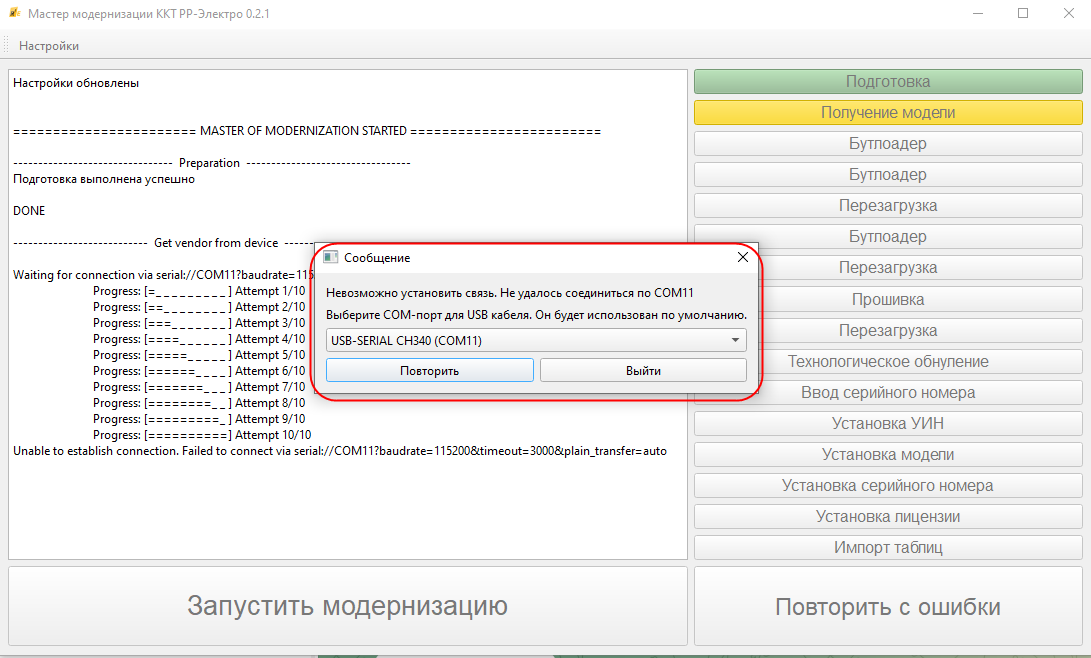
Task: Choose the Прошивка step button
Action: [887, 299]
